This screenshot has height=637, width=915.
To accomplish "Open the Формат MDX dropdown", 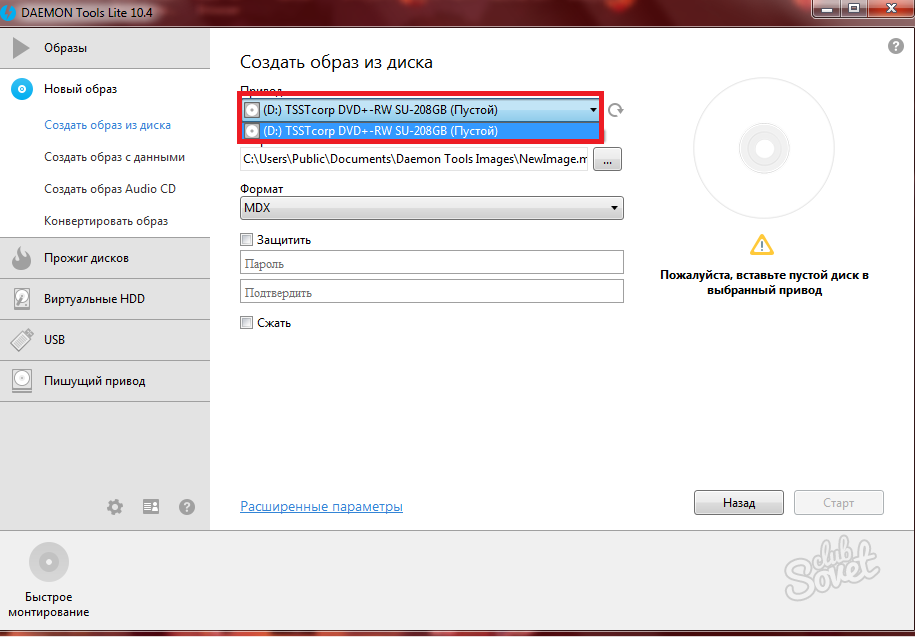I will pyautogui.click(x=431, y=208).
